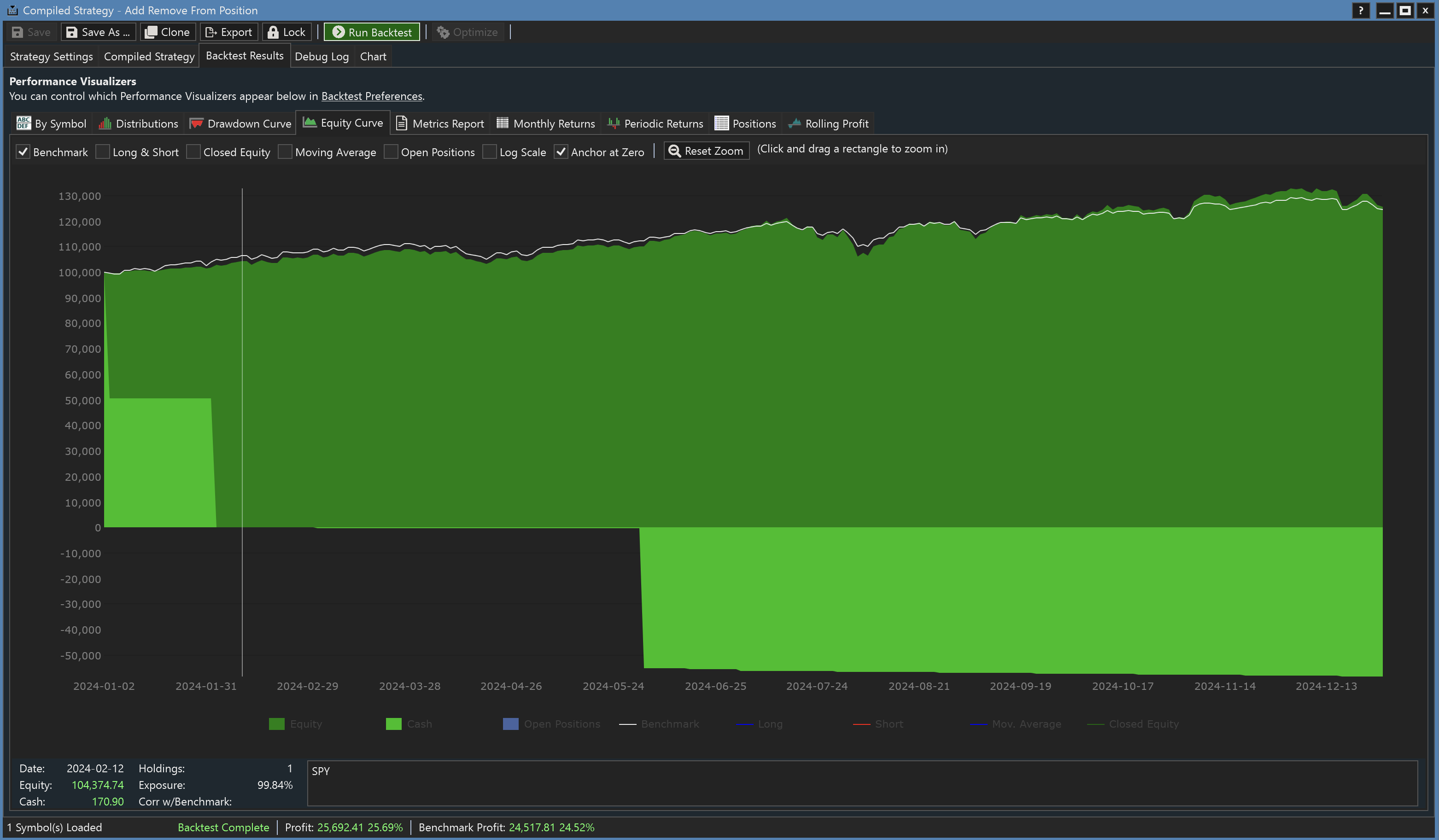Click the Reset Zoom button
The image size is (1439, 840).
[706, 151]
